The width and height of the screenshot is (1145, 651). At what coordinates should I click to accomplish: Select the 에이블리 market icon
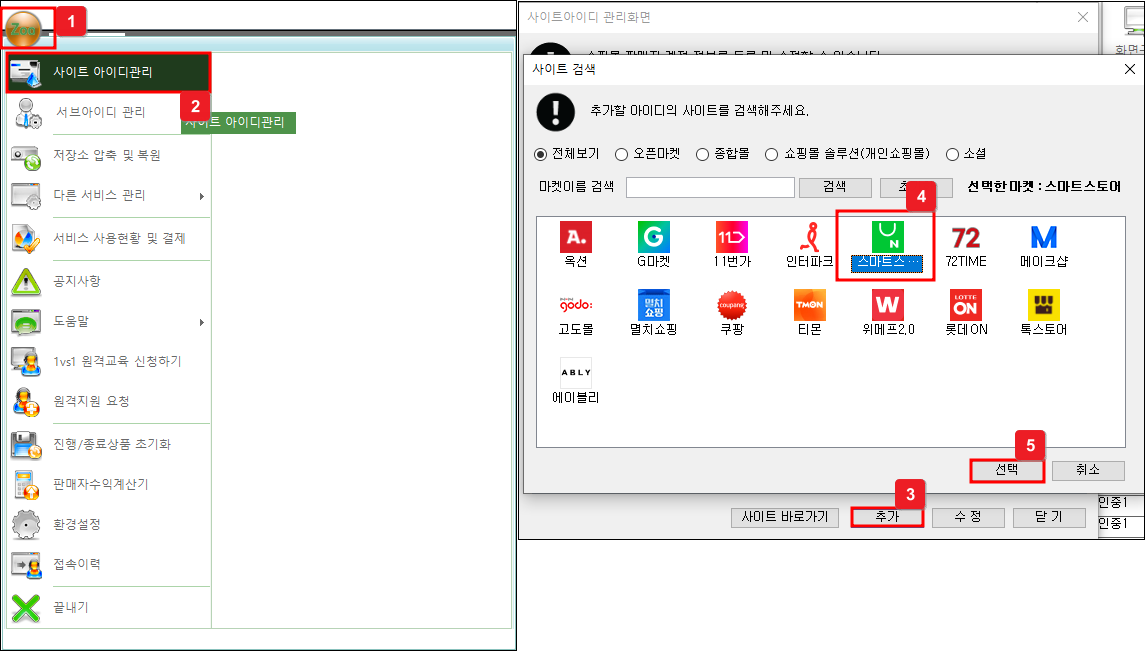[575, 373]
